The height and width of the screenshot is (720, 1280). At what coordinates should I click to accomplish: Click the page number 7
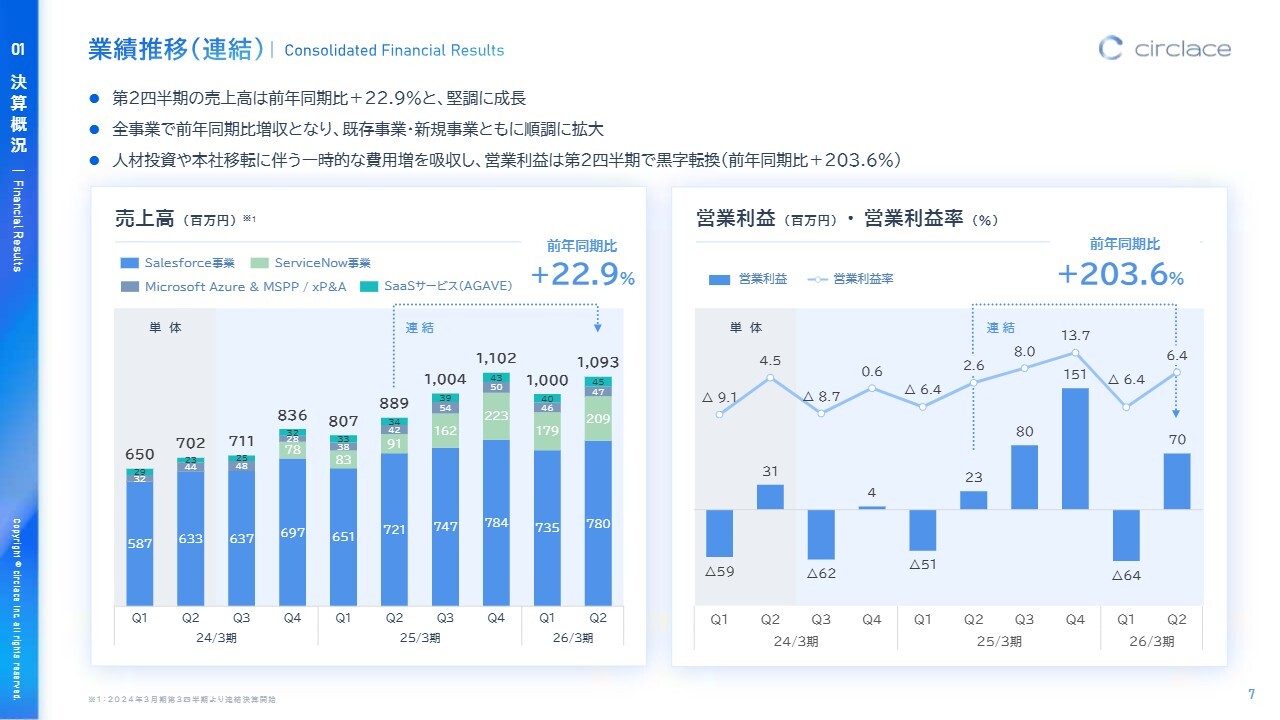[x=1252, y=695]
